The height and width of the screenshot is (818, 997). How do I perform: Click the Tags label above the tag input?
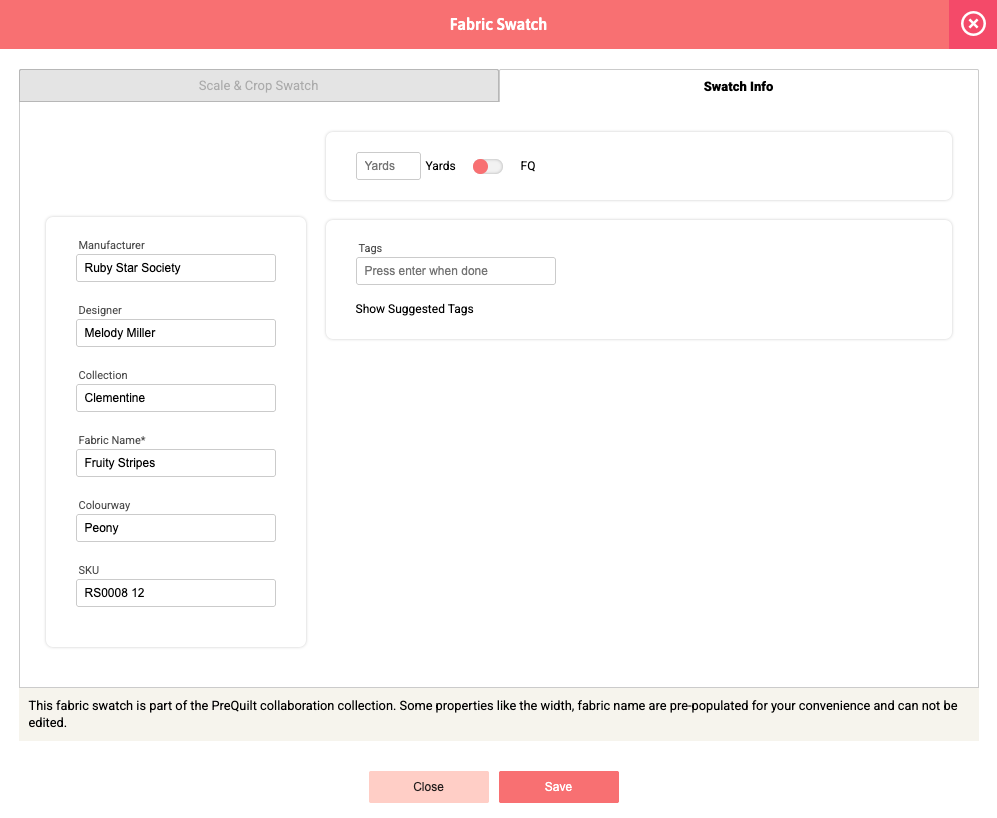click(x=370, y=248)
